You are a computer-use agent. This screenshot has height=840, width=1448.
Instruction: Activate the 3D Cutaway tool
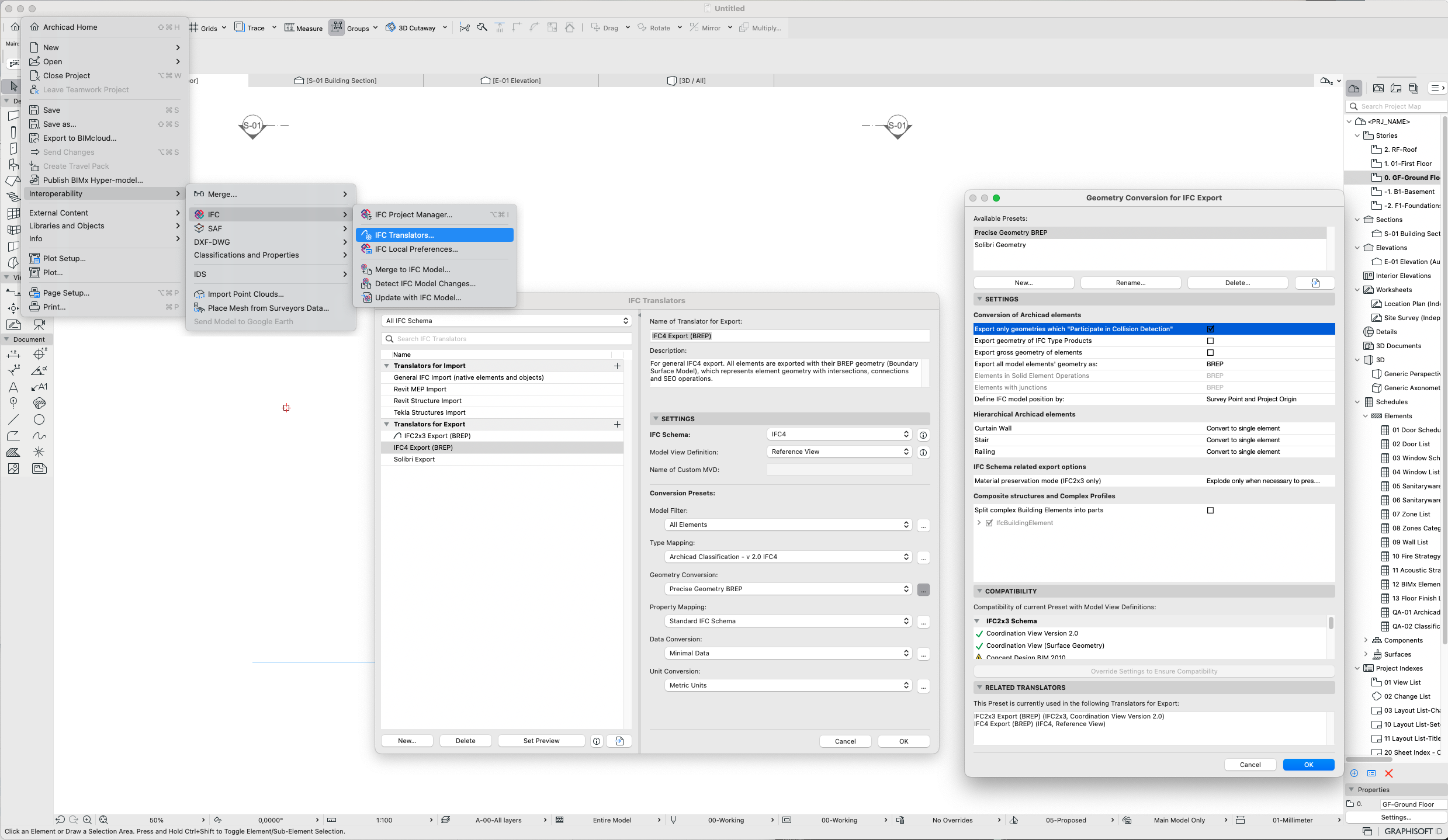tap(411, 27)
